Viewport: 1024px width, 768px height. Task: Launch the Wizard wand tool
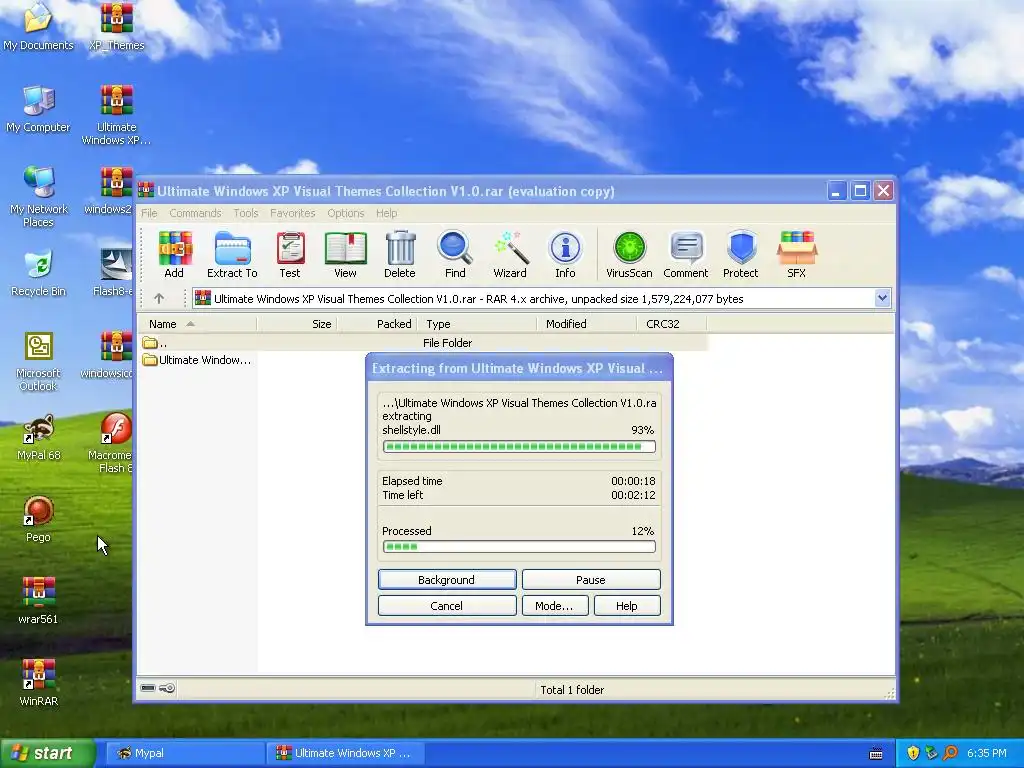[x=510, y=254]
